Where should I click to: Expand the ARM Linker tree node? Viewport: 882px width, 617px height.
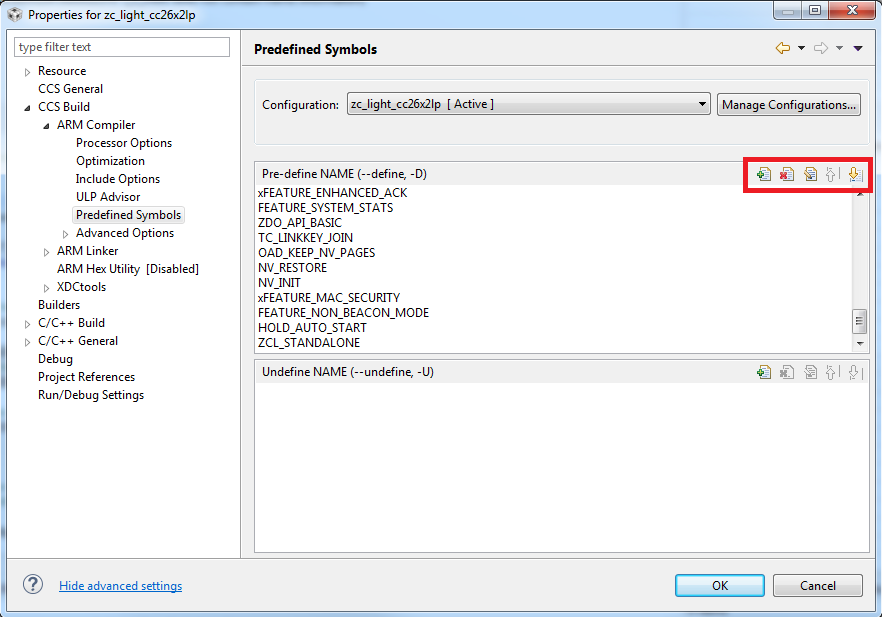pos(46,250)
